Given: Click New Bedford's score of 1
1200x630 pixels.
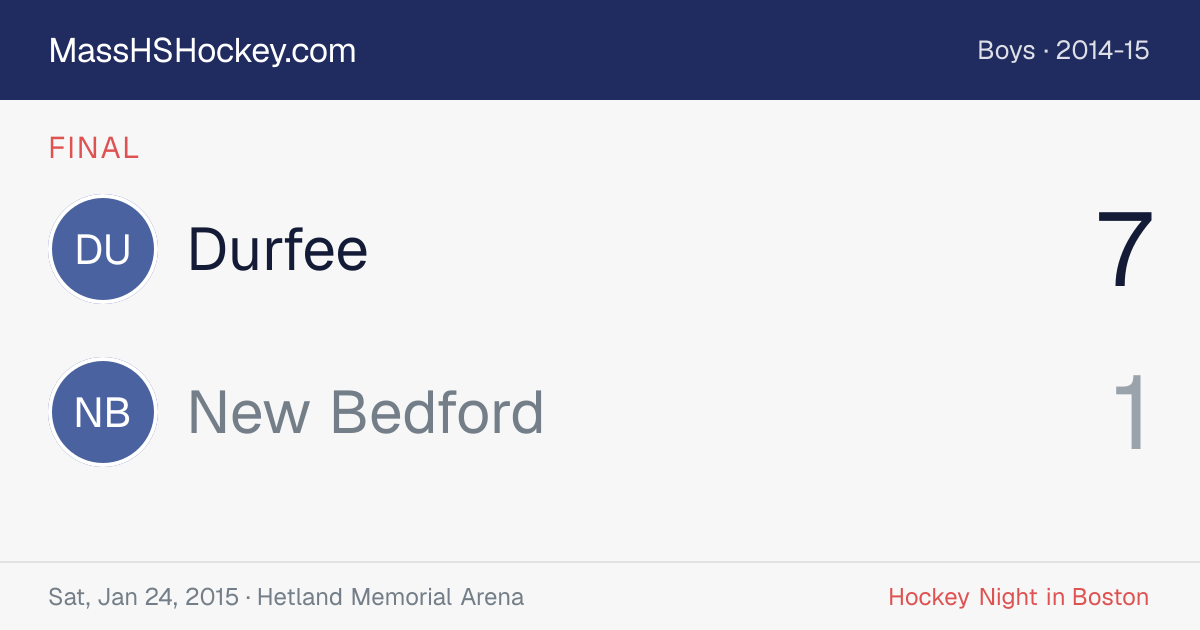Looking at the screenshot, I should 1131,412.
